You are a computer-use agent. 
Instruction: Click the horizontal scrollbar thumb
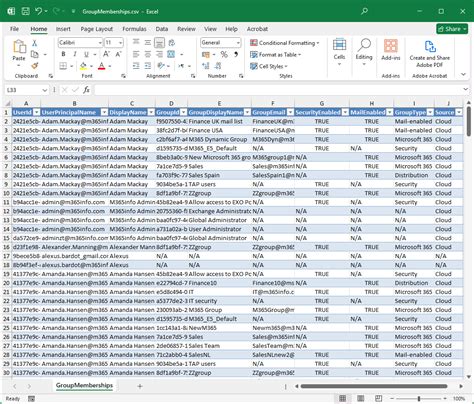click(x=374, y=386)
